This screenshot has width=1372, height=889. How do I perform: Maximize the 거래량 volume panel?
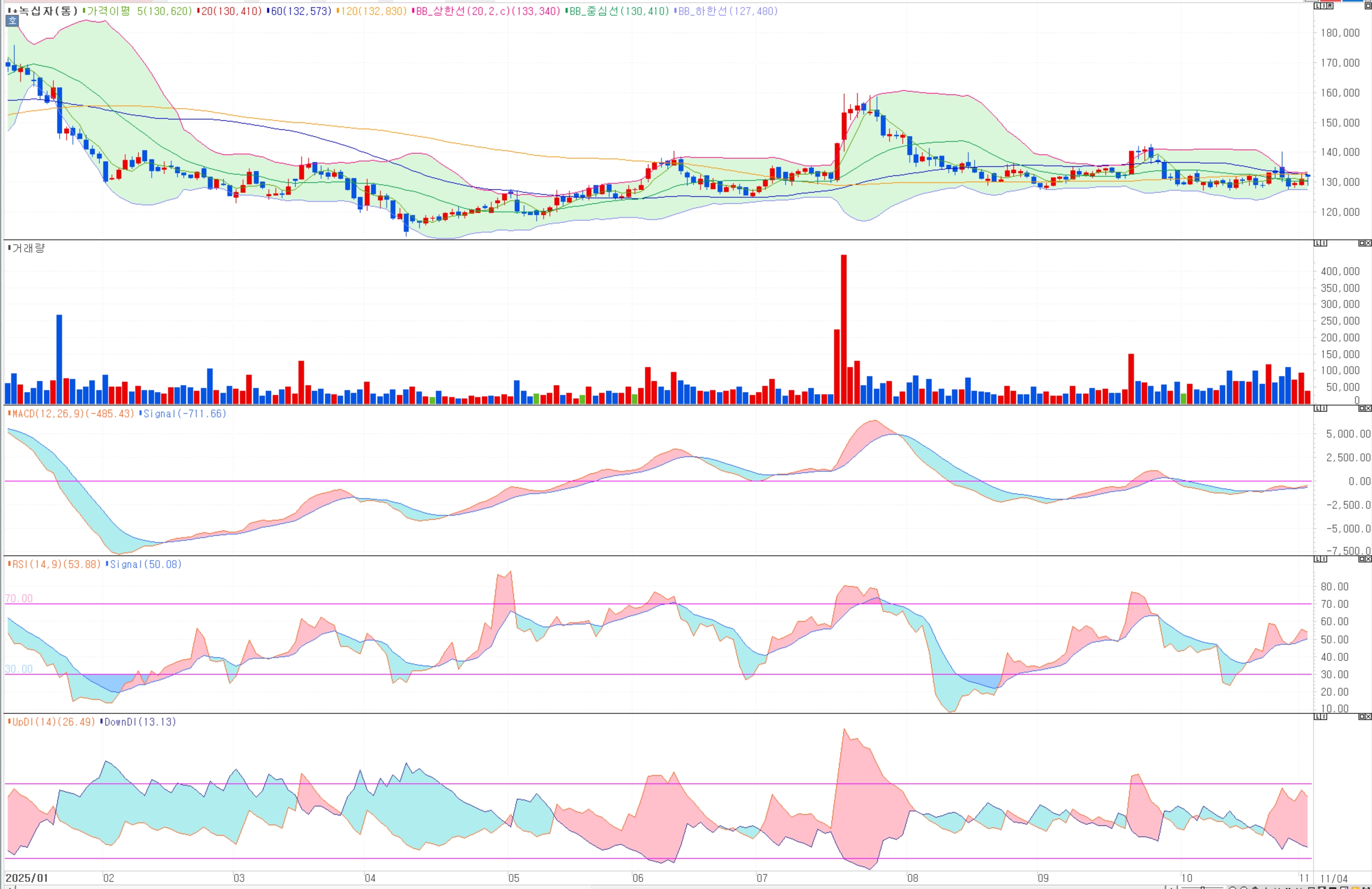click(x=1362, y=243)
